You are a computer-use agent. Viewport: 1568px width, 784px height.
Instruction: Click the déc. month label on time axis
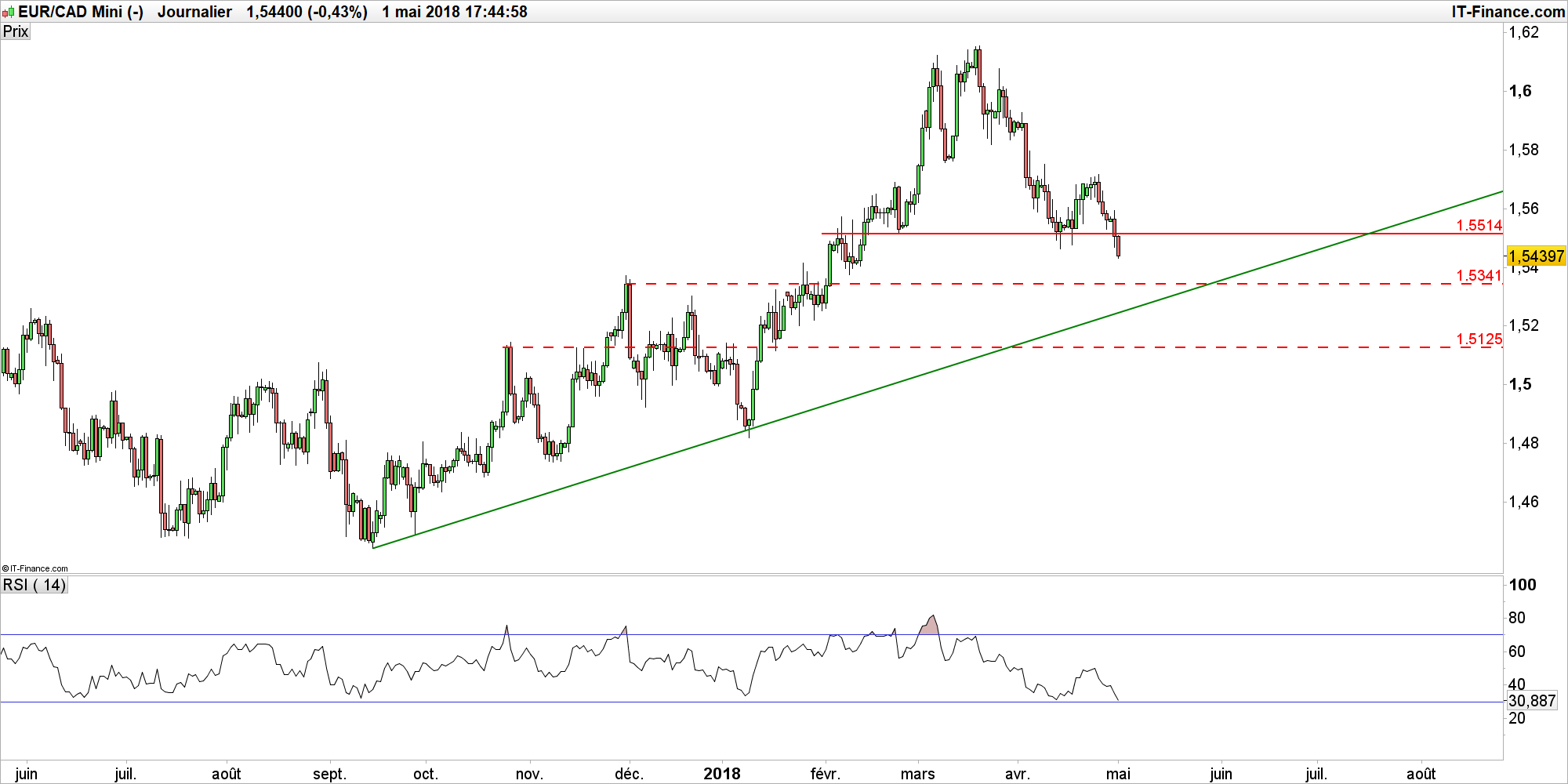point(629,774)
